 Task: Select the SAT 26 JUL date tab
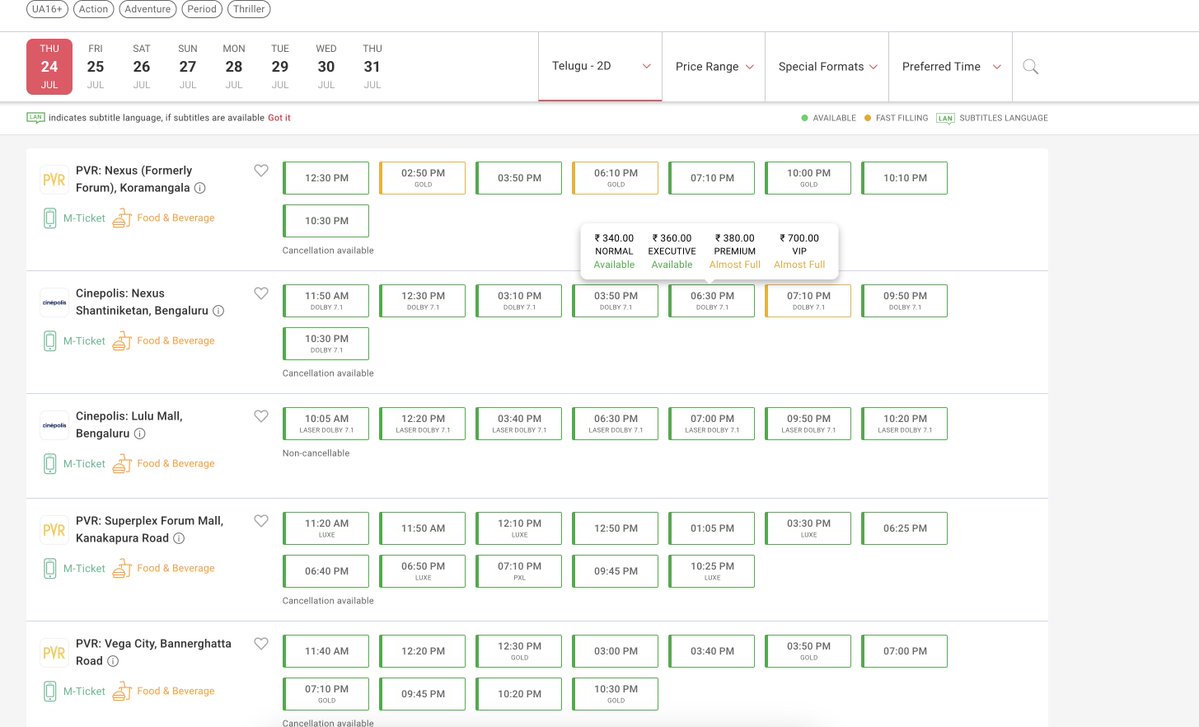point(141,67)
